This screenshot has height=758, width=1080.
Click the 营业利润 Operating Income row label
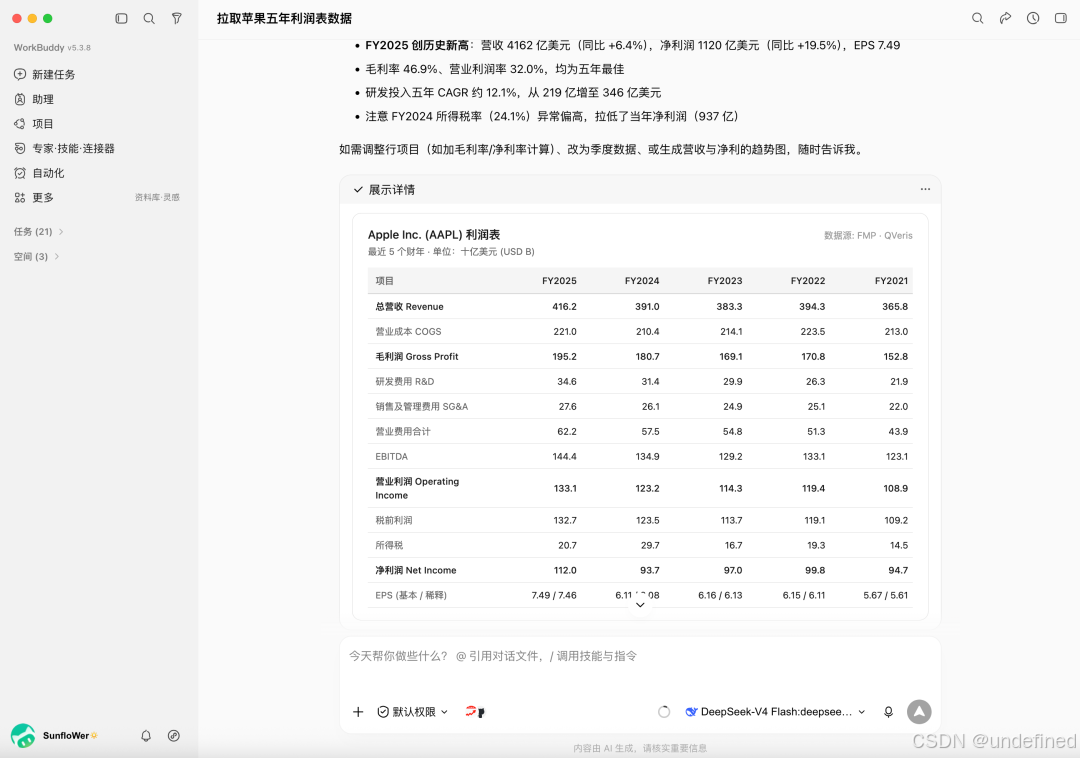click(x=417, y=488)
